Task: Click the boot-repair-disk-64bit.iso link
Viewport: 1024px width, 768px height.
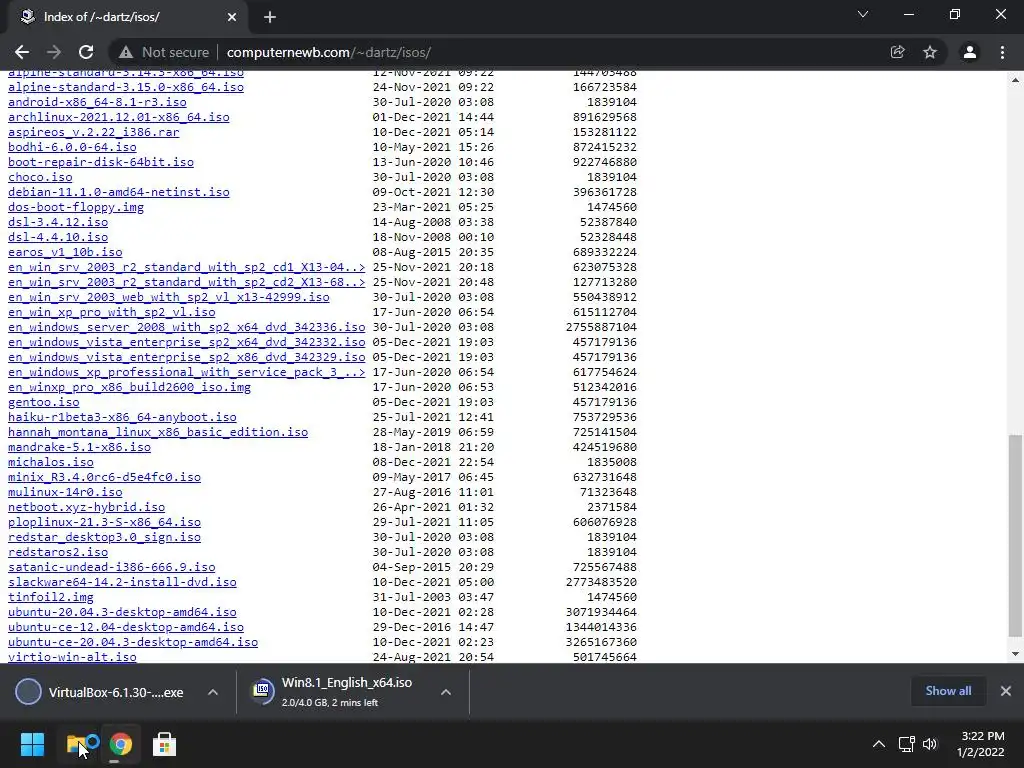Action: [x=101, y=162]
